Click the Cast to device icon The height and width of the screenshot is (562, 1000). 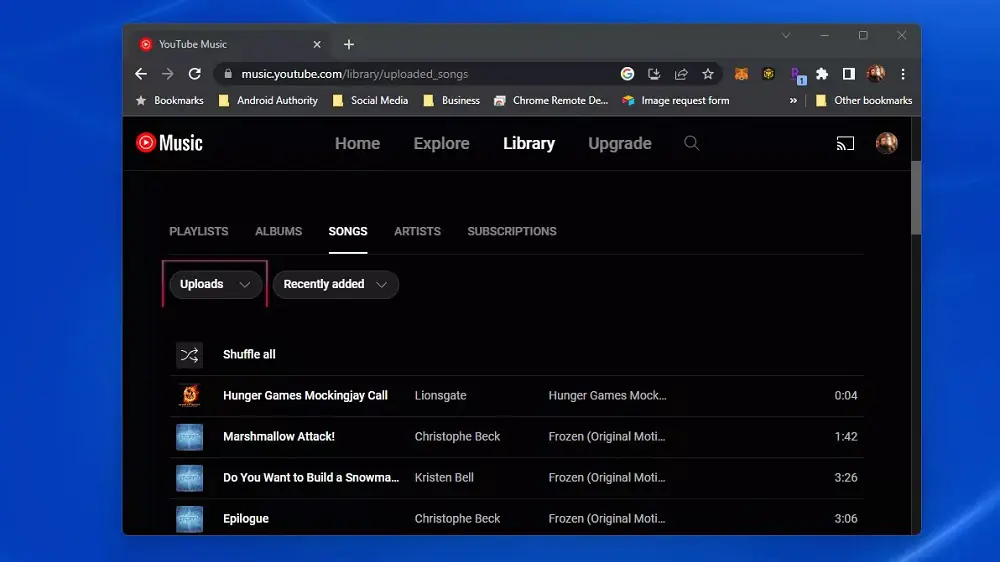pyautogui.click(x=845, y=144)
